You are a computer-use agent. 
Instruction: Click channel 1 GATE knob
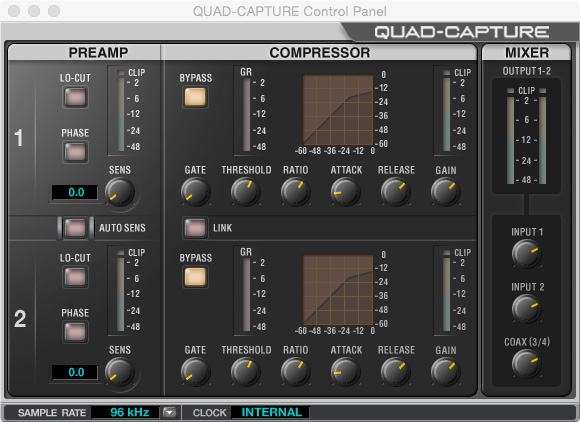[195, 192]
